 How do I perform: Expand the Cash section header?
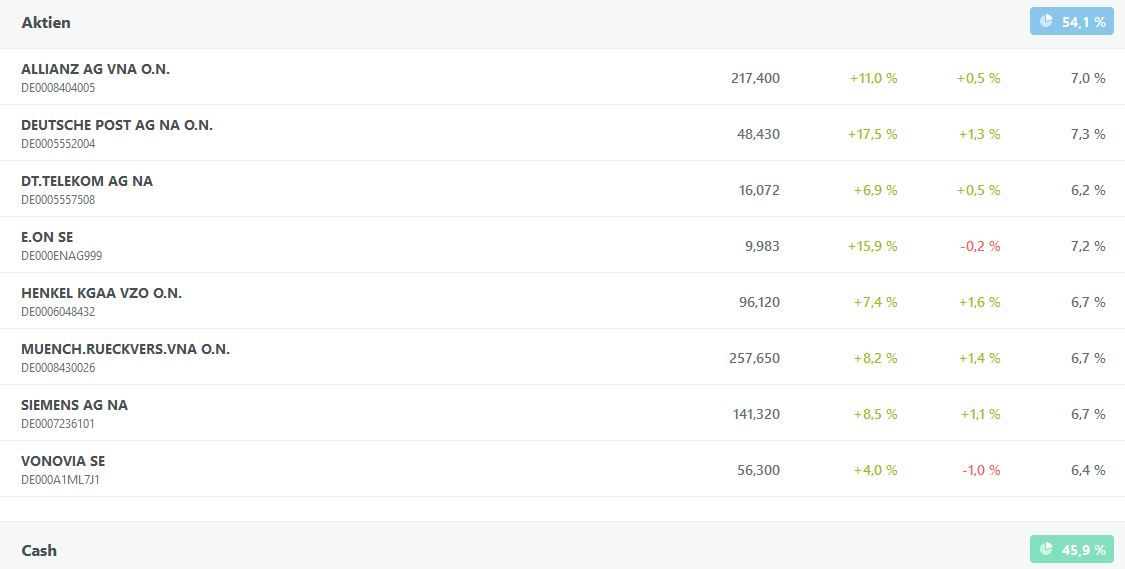(41, 550)
